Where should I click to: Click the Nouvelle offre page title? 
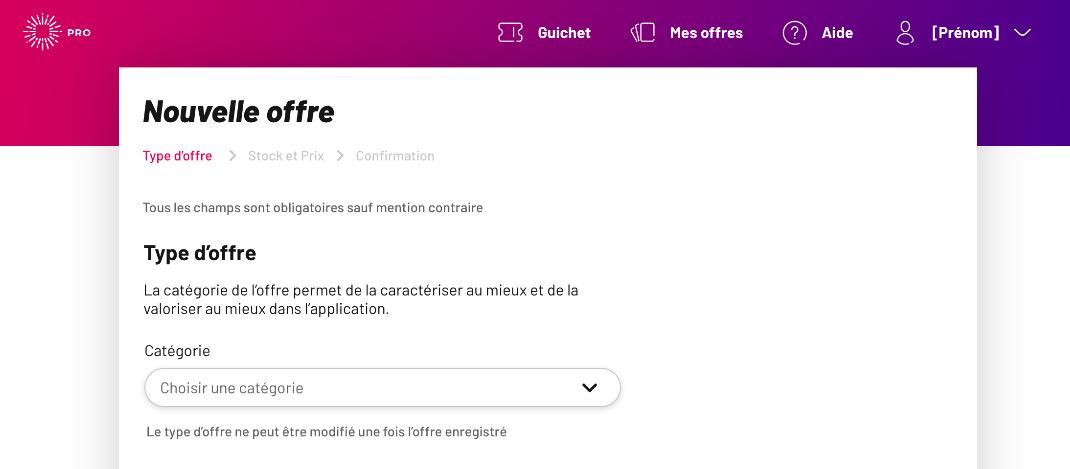click(239, 111)
